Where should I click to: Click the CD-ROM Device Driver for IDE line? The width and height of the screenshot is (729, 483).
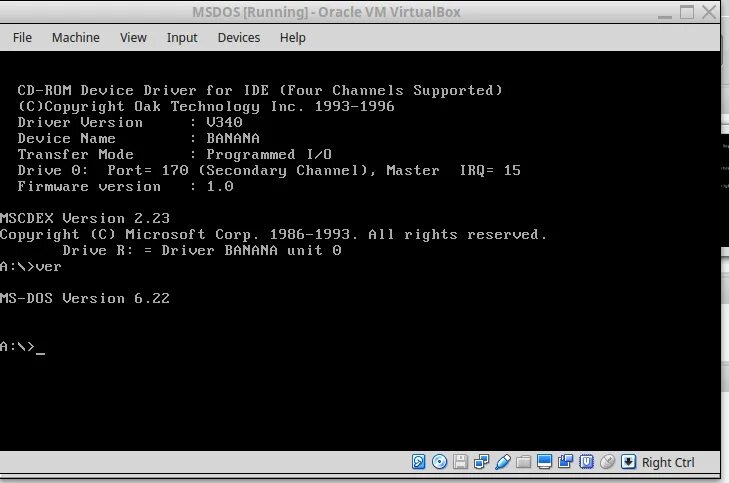click(x=260, y=90)
